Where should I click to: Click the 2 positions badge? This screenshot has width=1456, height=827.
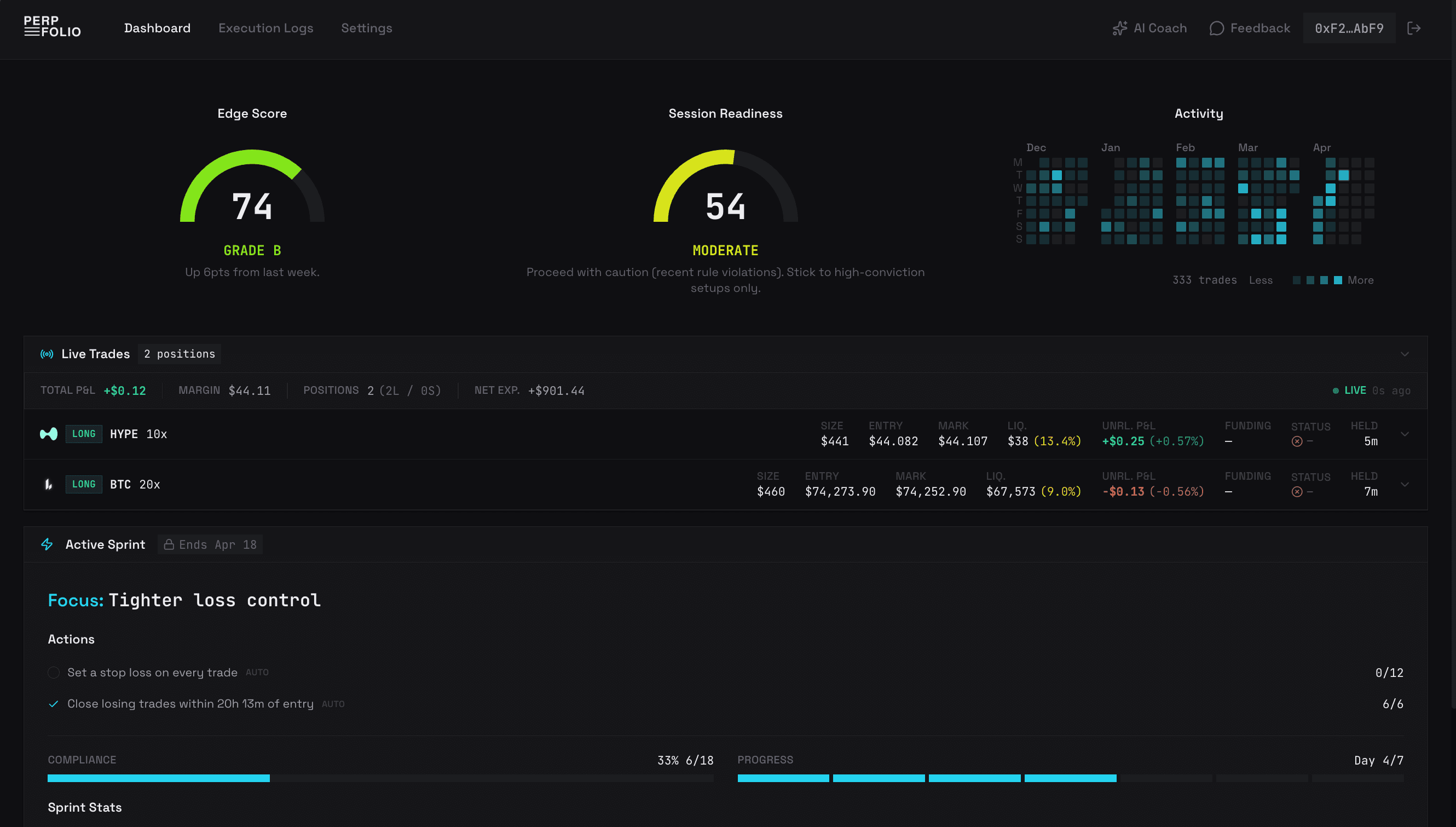click(x=180, y=353)
